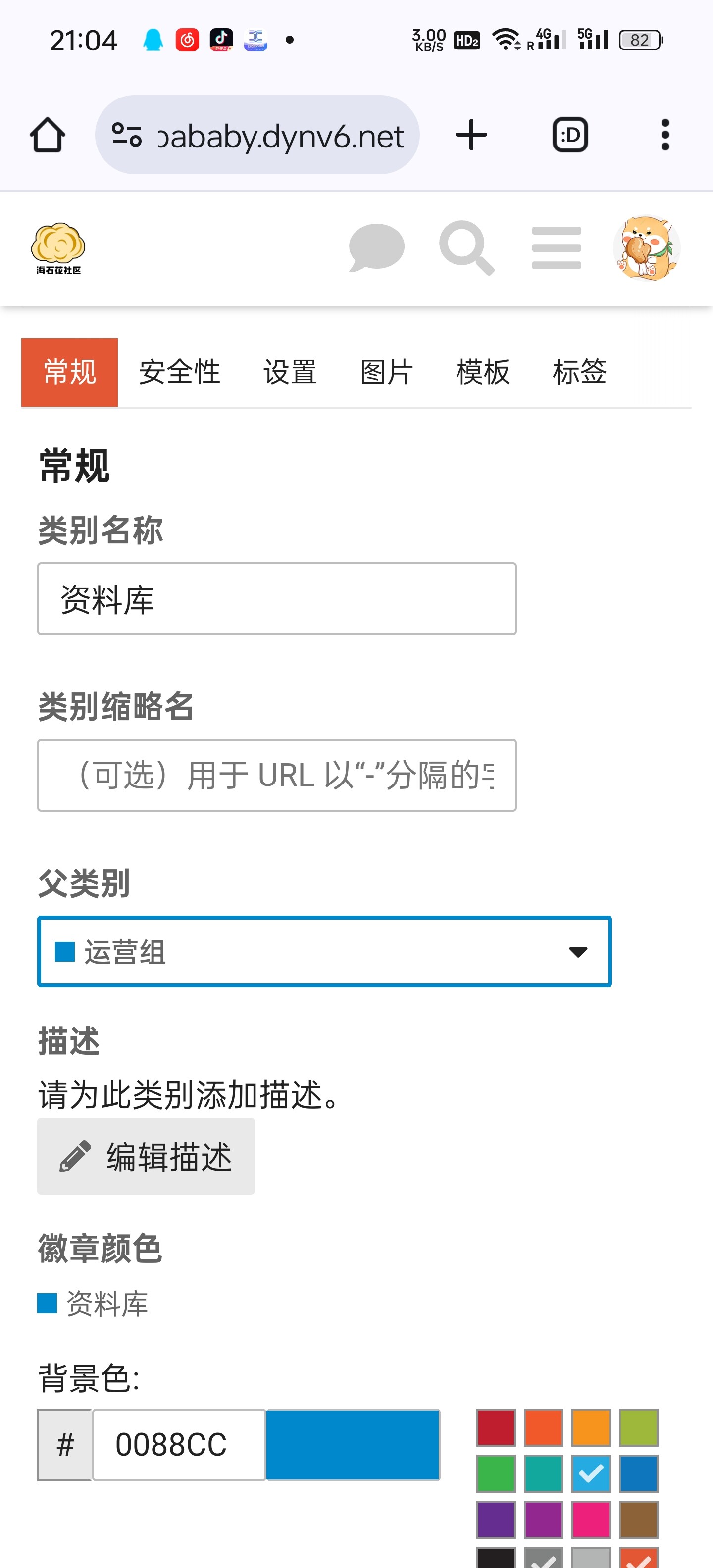Viewport: 713px width, 1568px height.
Task: Open the tab switcher button
Action: pyautogui.click(x=570, y=135)
